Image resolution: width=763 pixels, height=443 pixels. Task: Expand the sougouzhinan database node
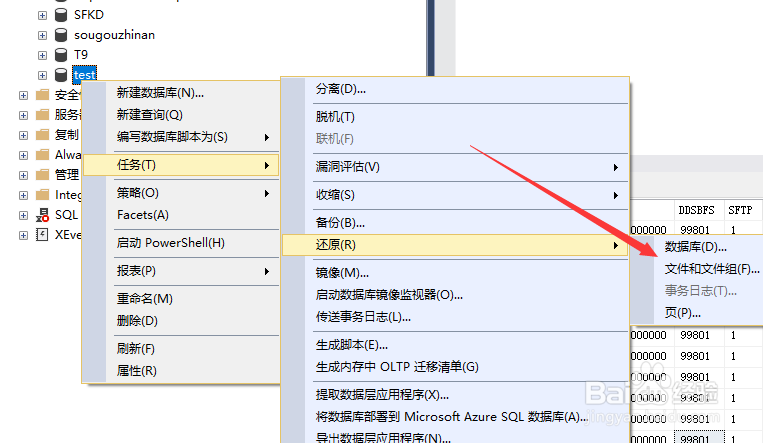(x=42, y=35)
